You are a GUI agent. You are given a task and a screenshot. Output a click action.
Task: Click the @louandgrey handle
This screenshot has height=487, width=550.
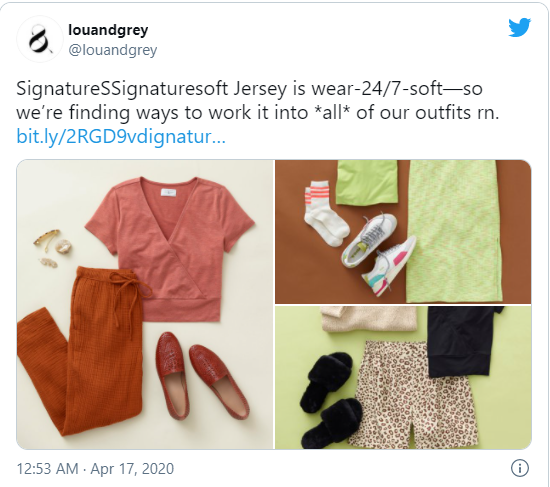coord(113,50)
